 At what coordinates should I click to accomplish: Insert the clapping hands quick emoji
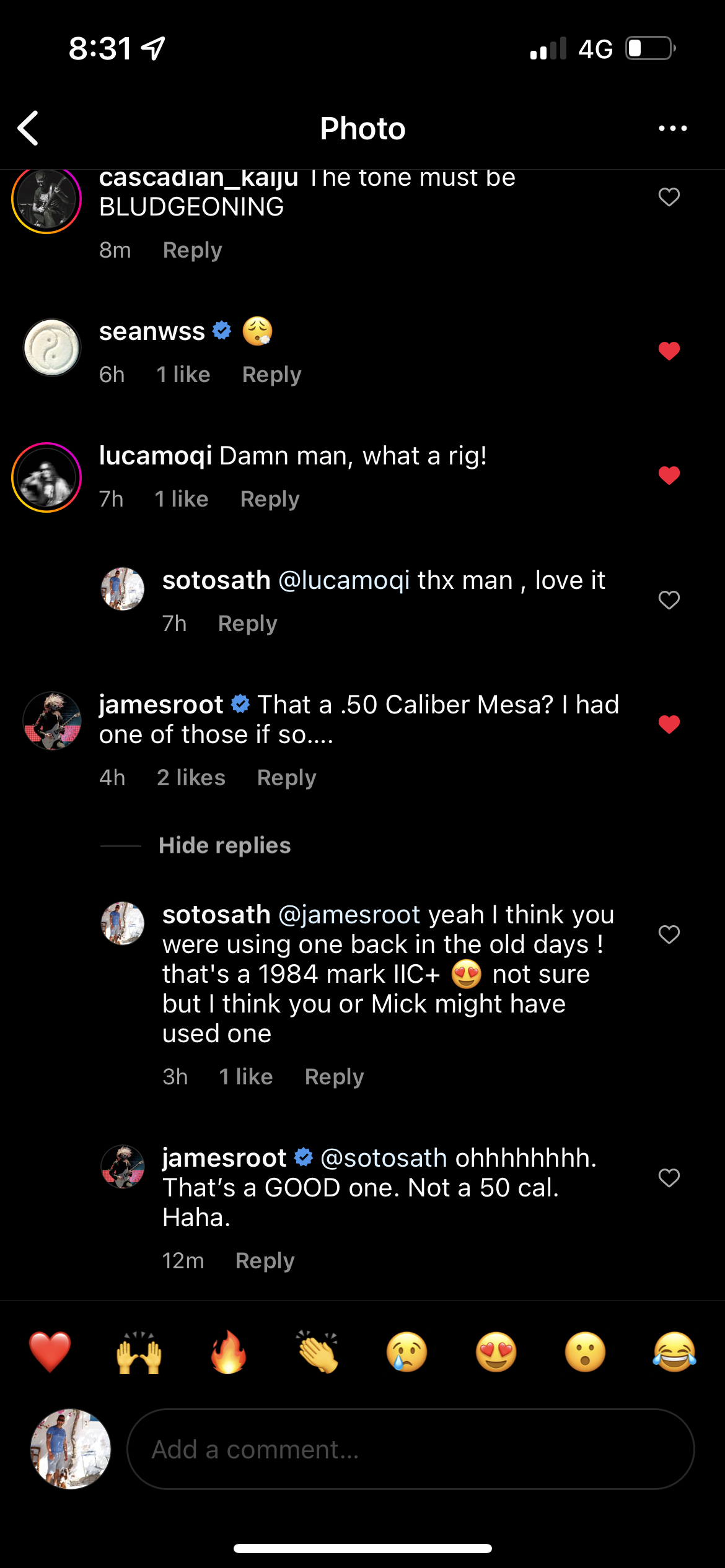click(318, 1352)
